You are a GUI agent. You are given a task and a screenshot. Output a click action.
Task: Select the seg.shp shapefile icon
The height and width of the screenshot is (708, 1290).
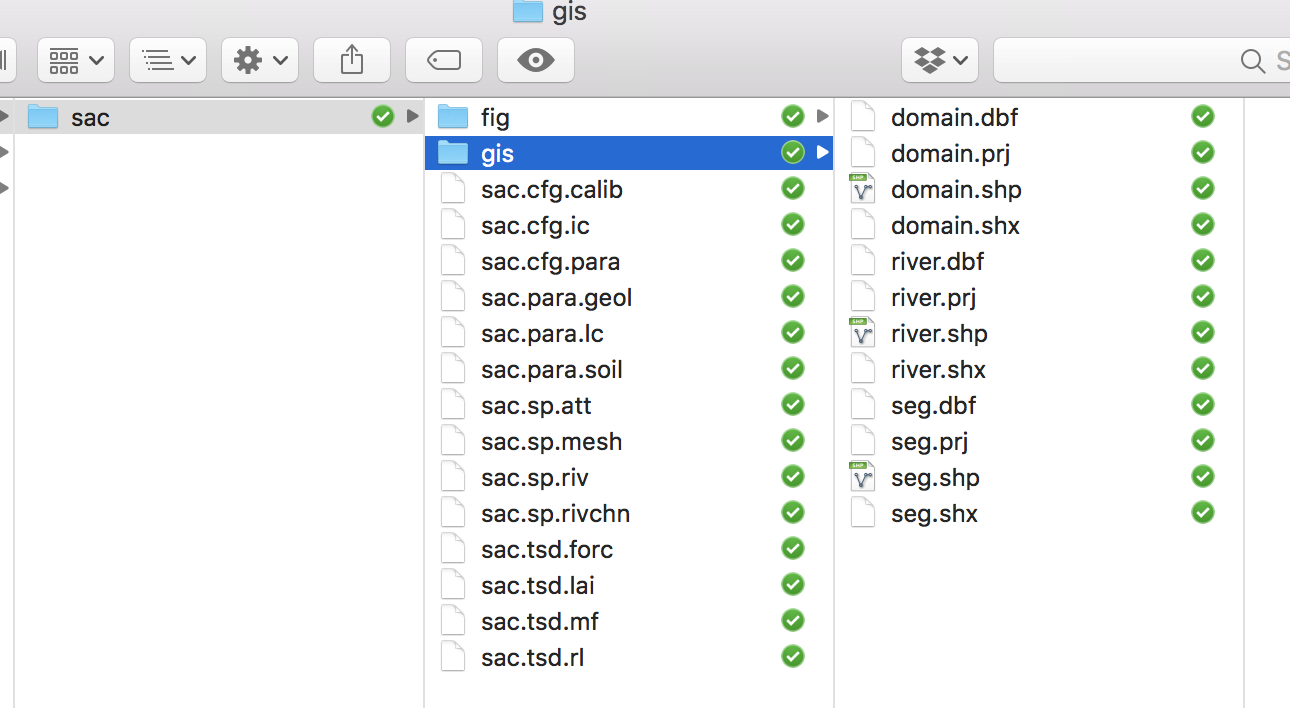pos(862,477)
